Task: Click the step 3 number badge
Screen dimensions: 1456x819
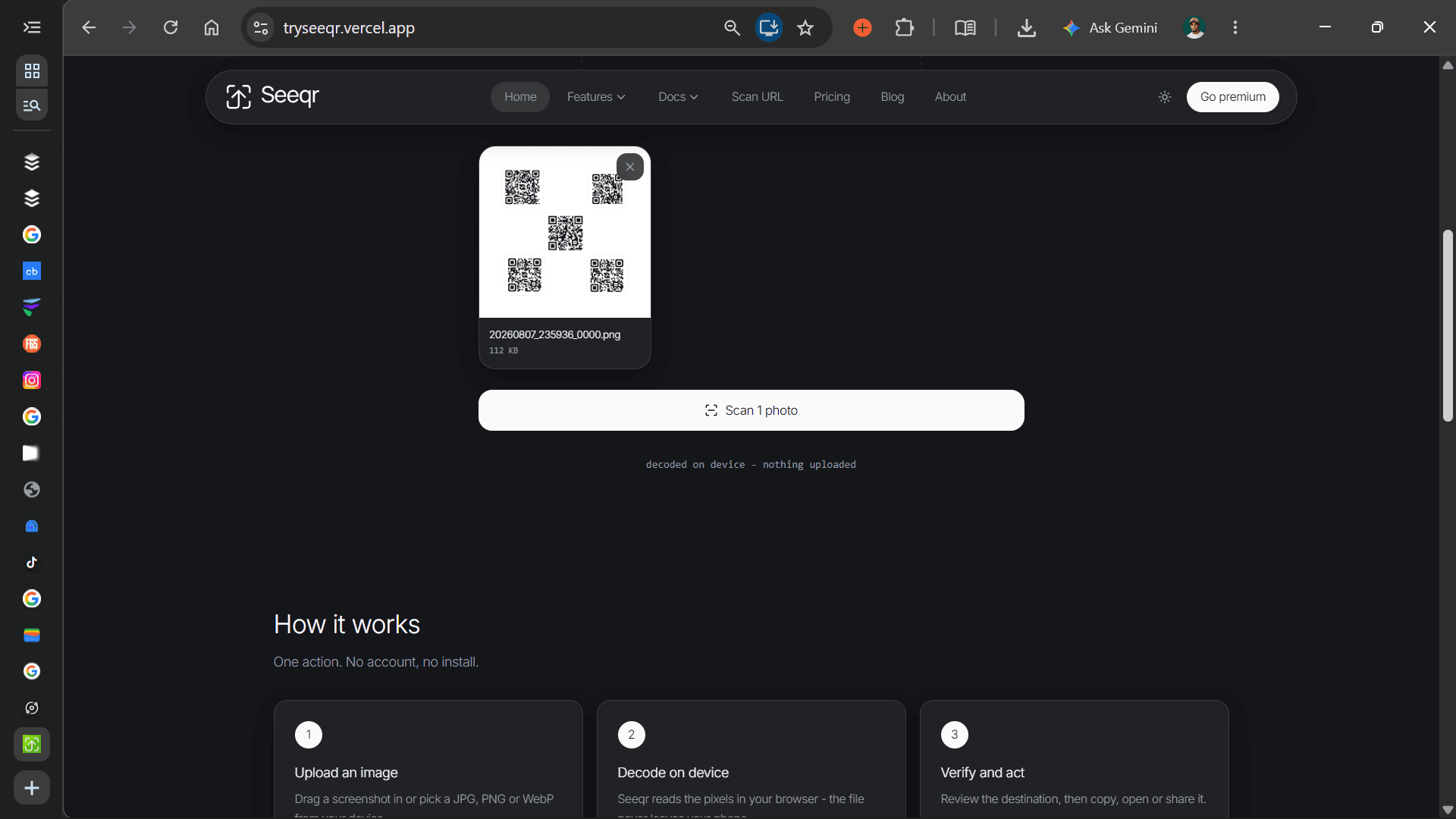Action: point(955,735)
